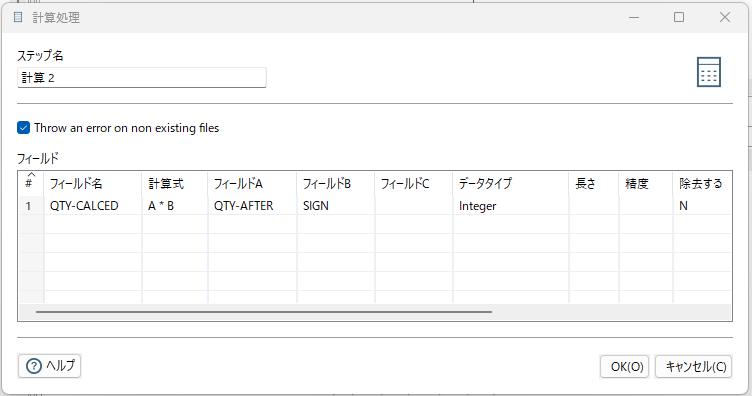Click the フィールドC column header

click(x=413, y=183)
